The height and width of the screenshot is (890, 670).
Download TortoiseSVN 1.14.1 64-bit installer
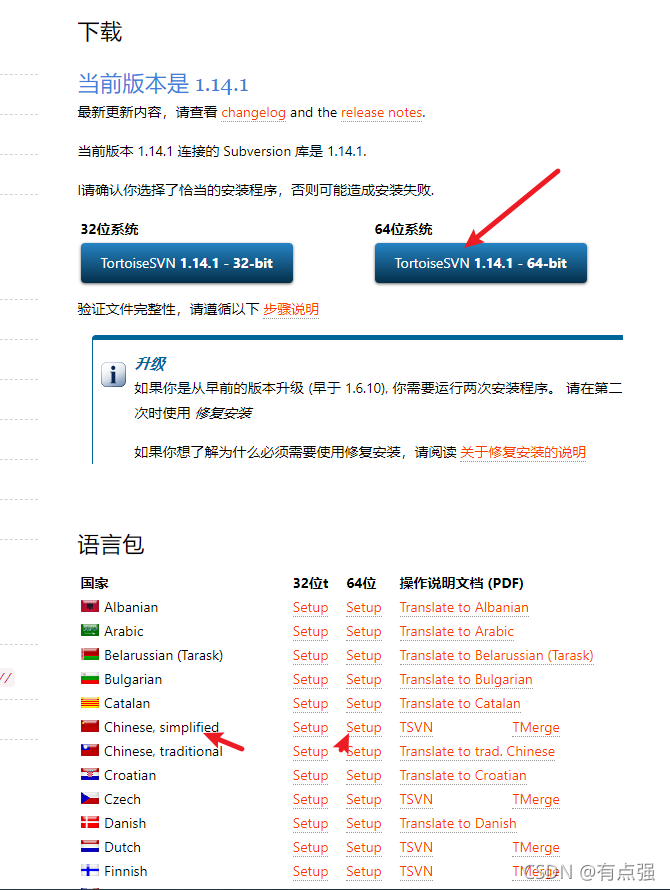pos(481,263)
